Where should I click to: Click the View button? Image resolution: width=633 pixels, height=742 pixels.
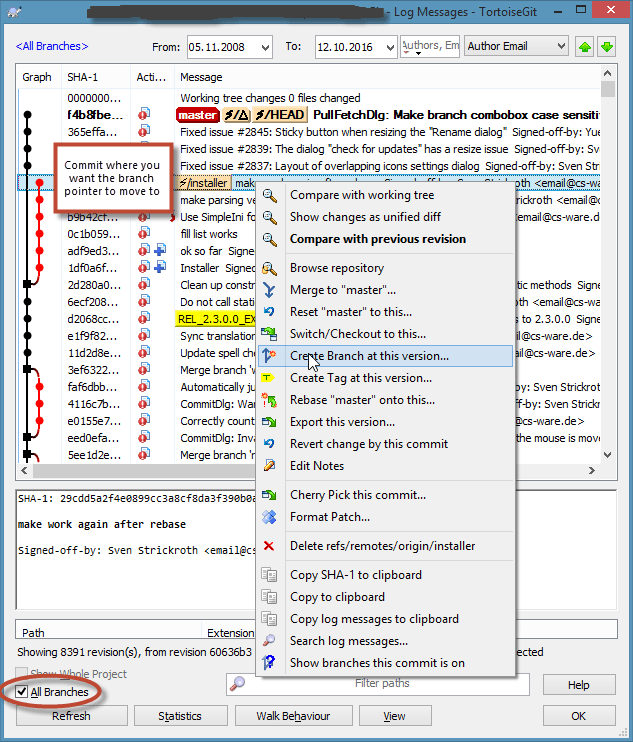tap(395, 716)
